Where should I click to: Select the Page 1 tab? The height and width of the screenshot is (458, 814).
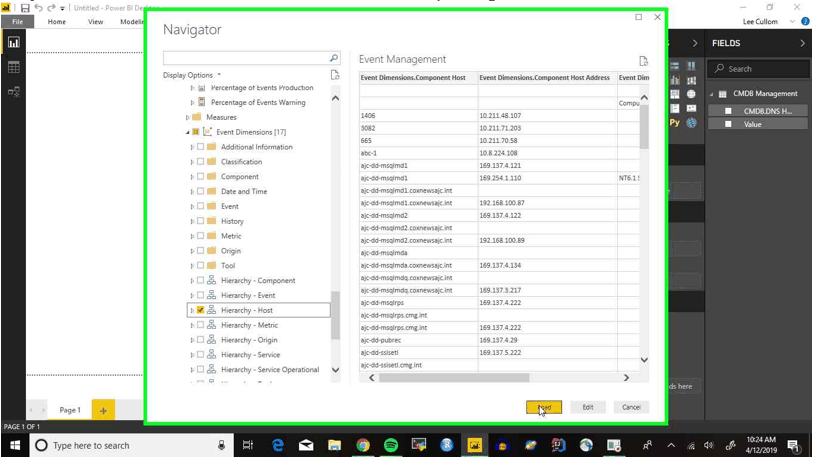point(70,410)
